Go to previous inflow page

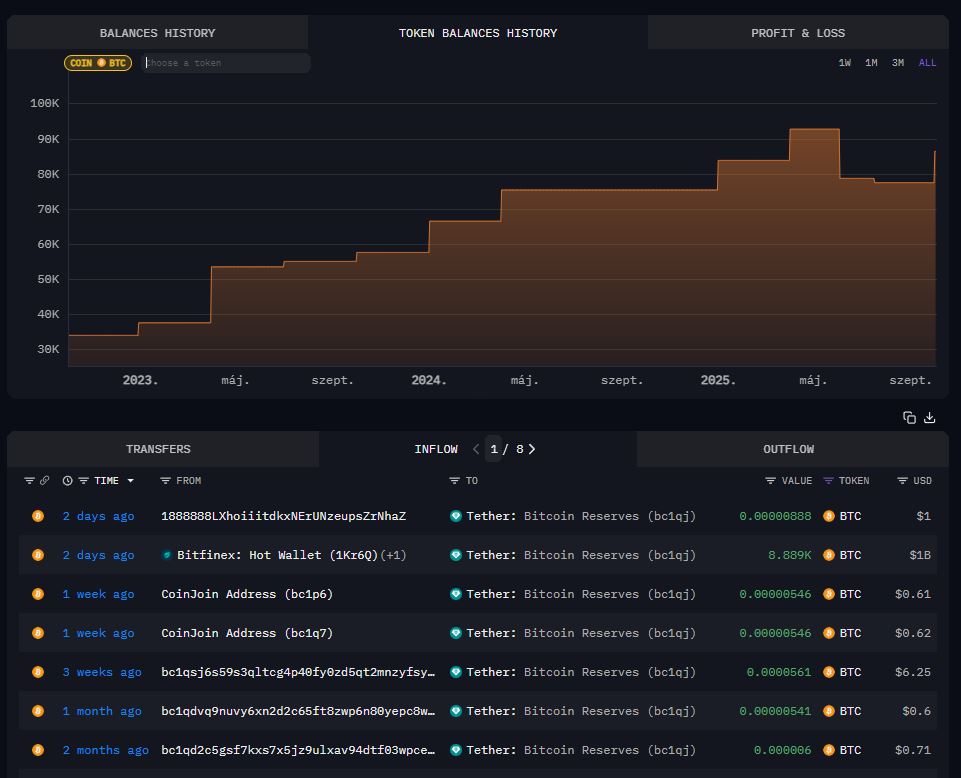pos(476,449)
